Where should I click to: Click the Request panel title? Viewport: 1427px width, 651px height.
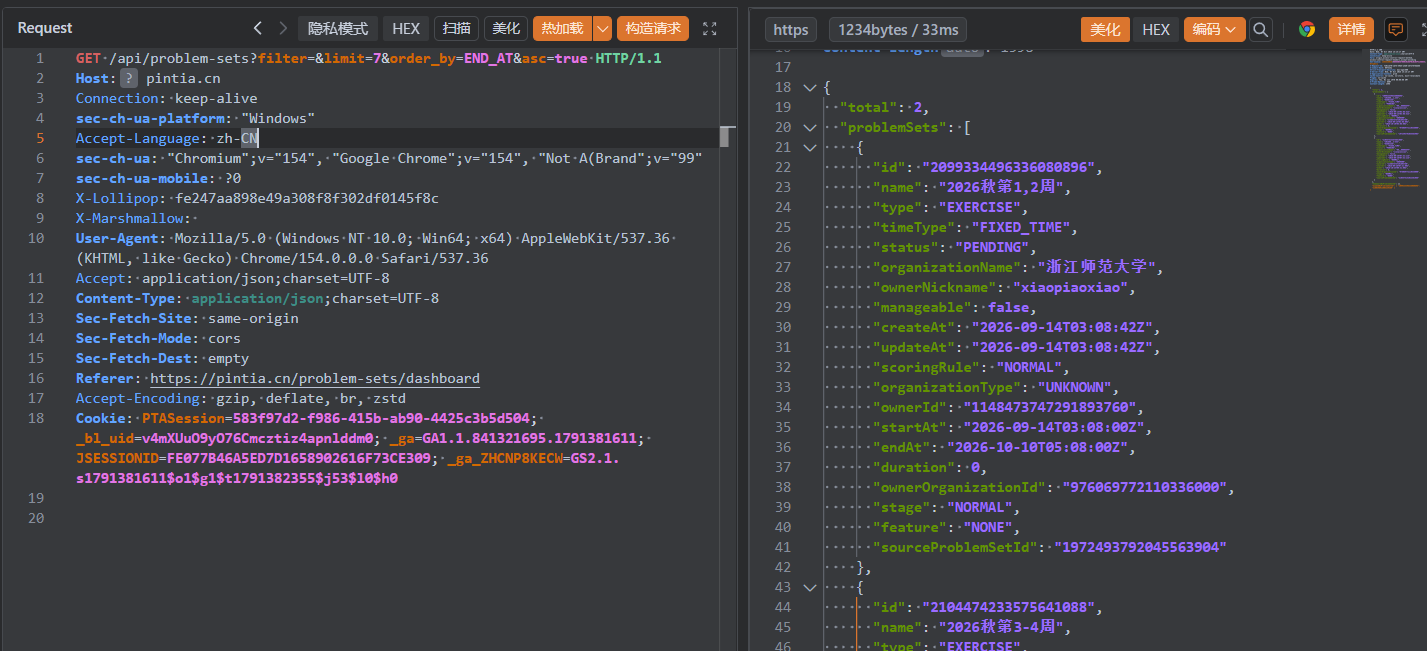tap(45, 29)
